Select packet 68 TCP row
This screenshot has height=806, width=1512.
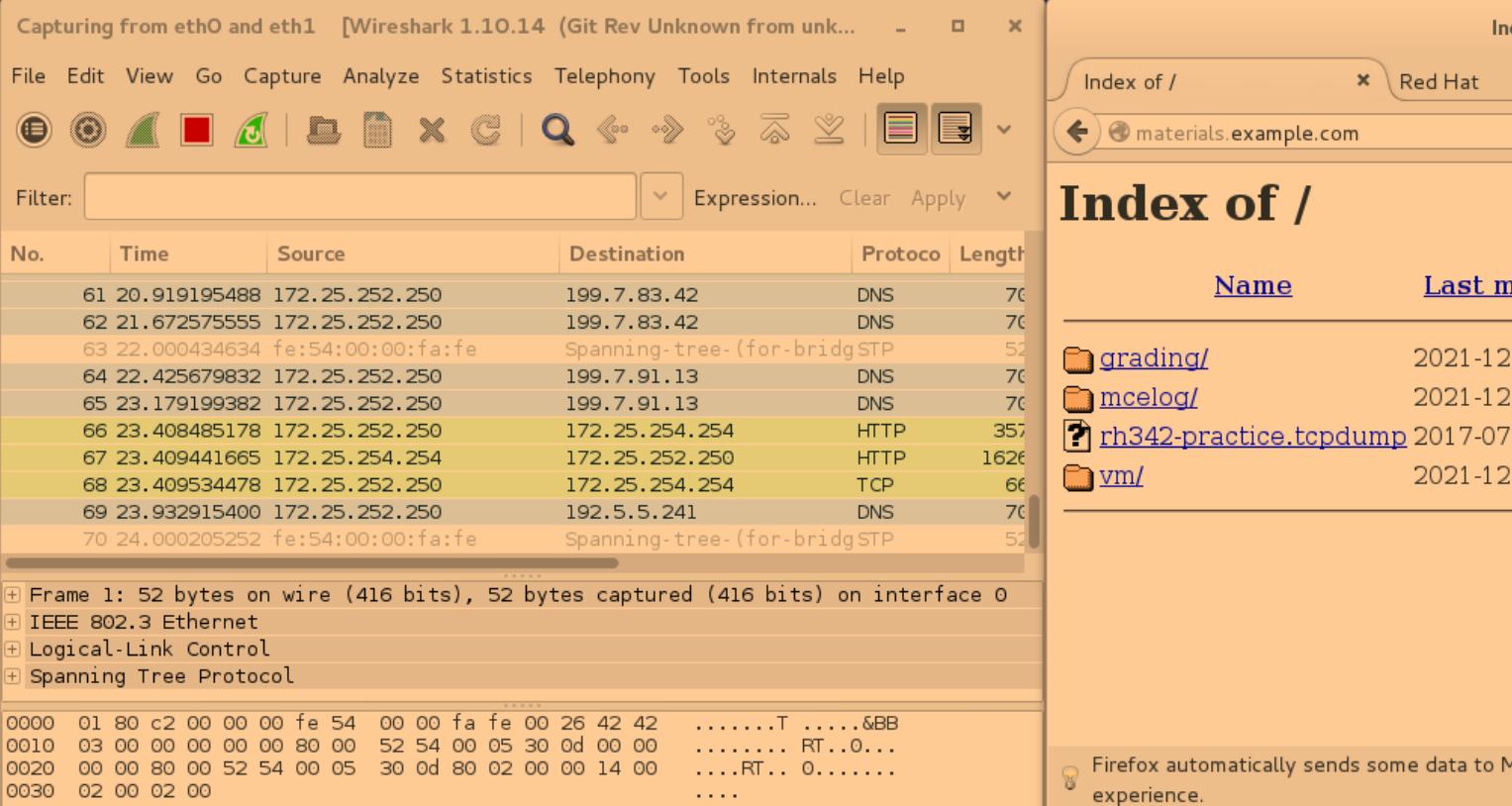513,485
